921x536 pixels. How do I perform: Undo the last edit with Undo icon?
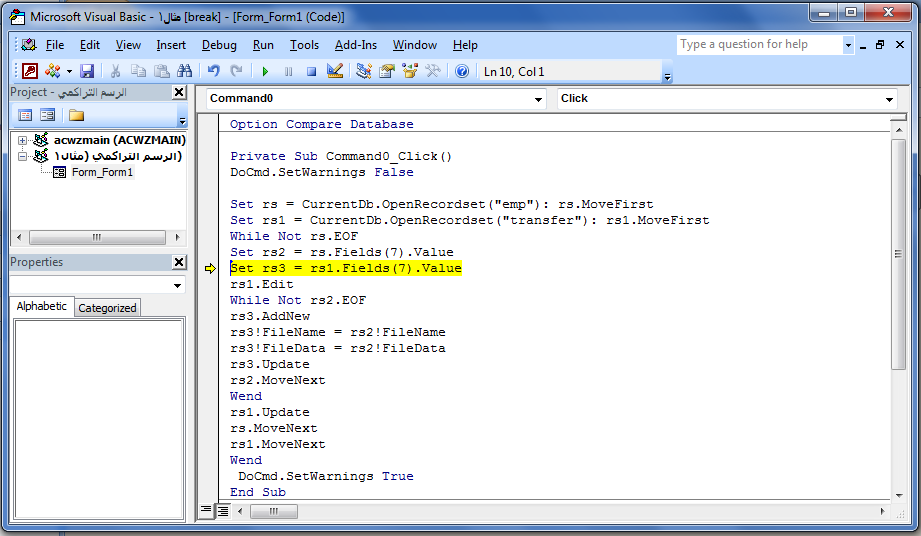213,71
